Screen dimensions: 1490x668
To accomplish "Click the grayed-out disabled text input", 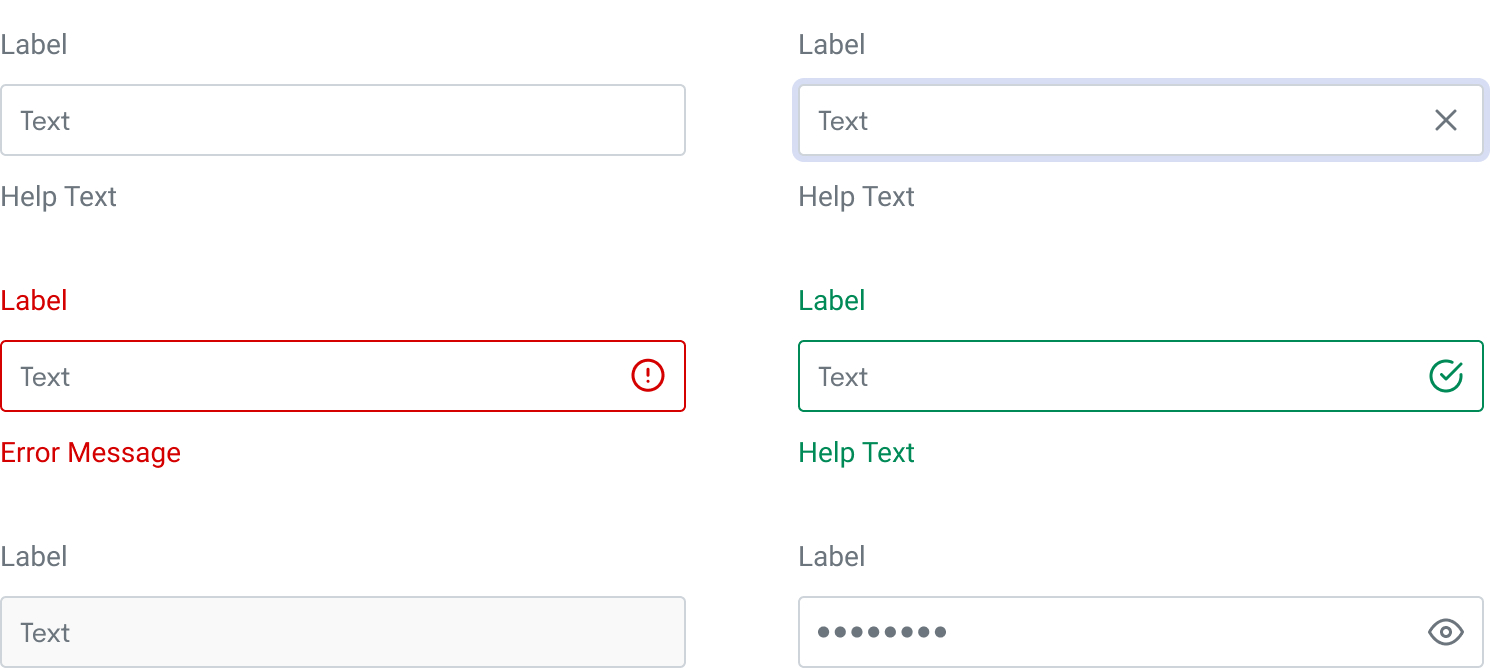I will tap(343, 632).
